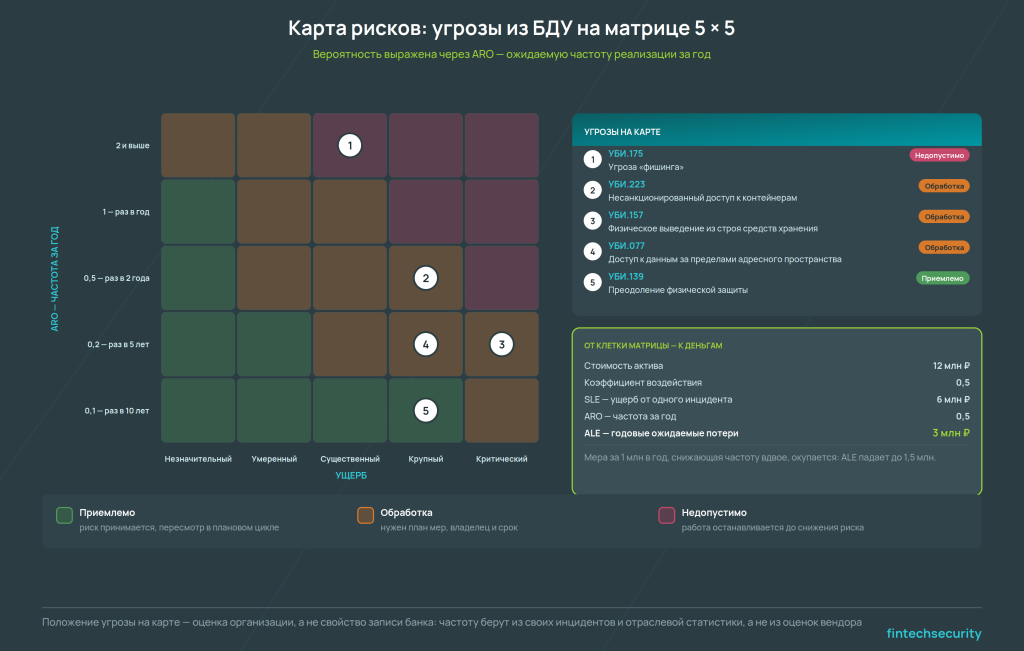Open the УБИ.175 threat link
The width and height of the screenshot is (1024, 651).
(625, 153)
